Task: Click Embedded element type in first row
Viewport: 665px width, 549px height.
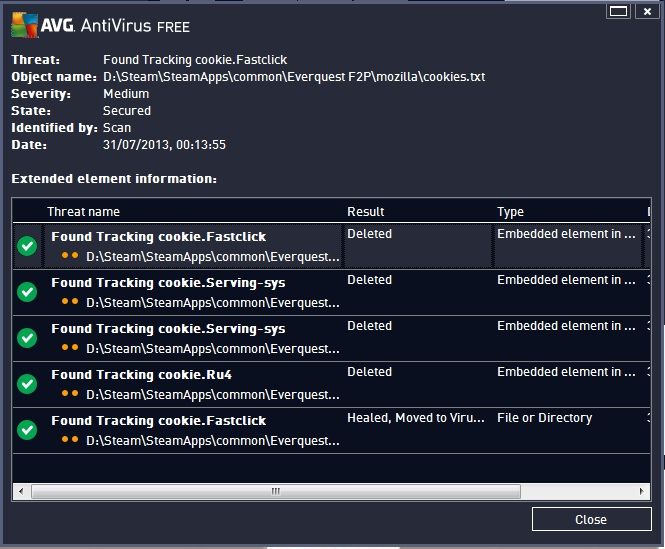Action: point(566,234)
